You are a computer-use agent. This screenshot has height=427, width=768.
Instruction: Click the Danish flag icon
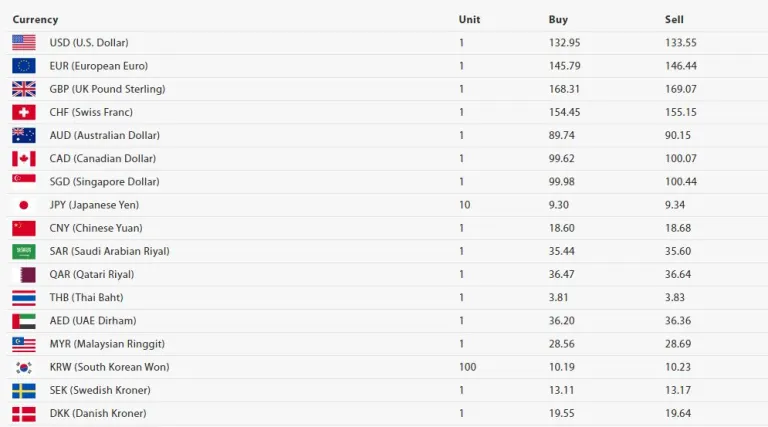pyautogui.click(x=24, y=413)
